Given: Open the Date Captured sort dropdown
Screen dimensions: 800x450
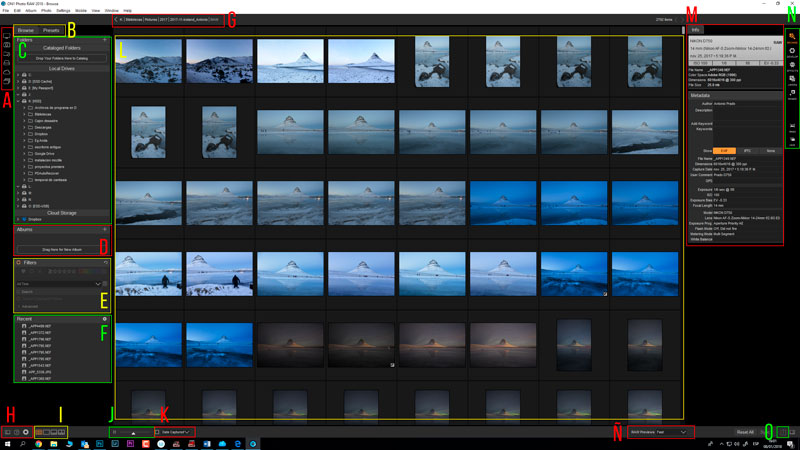Looking at the screenshot, I should (174, 432).
